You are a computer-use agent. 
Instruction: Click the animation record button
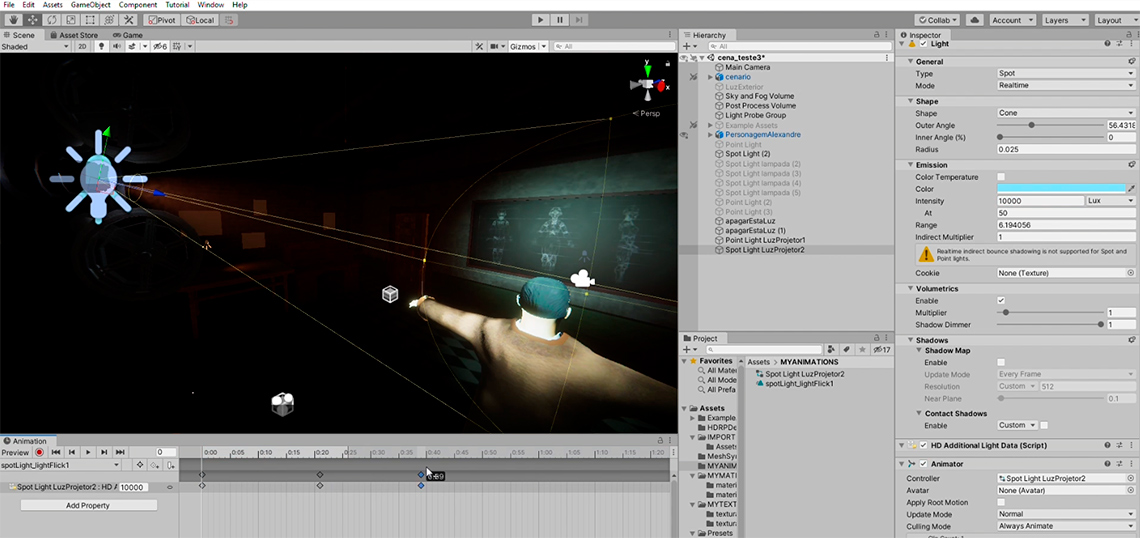pyautogui.click(x=40, y=452)
